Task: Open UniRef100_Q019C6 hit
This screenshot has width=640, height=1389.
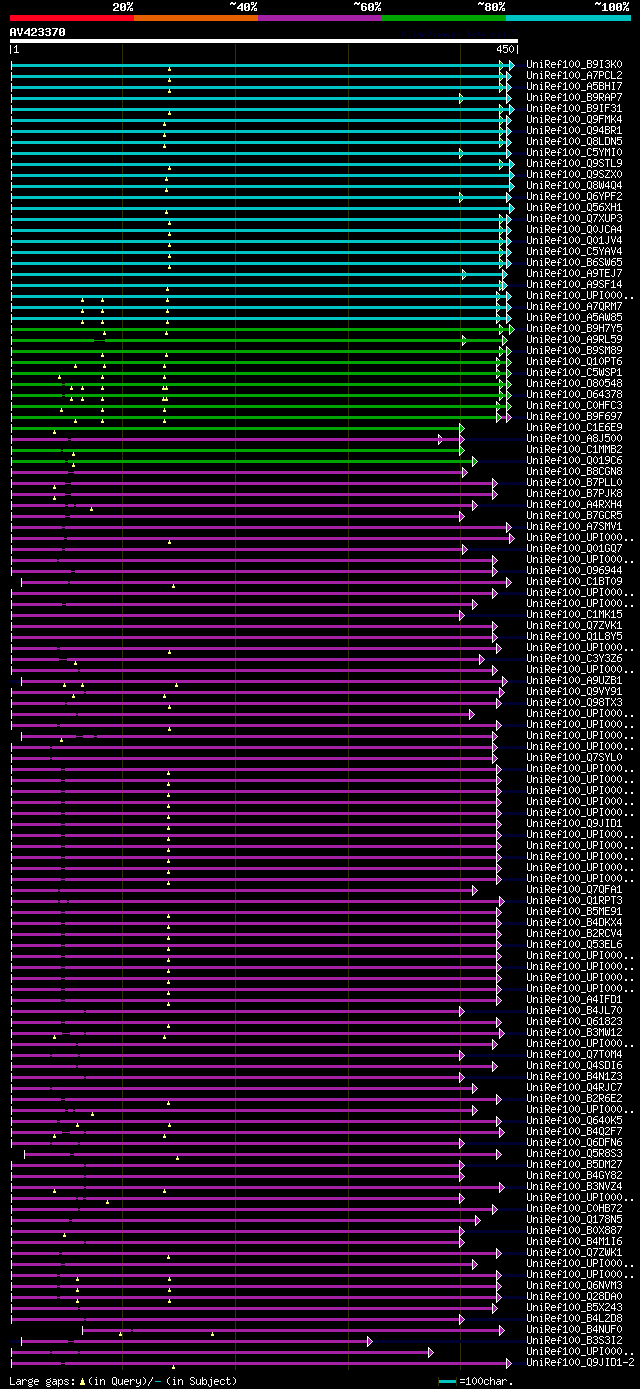Action: (575, 461)
